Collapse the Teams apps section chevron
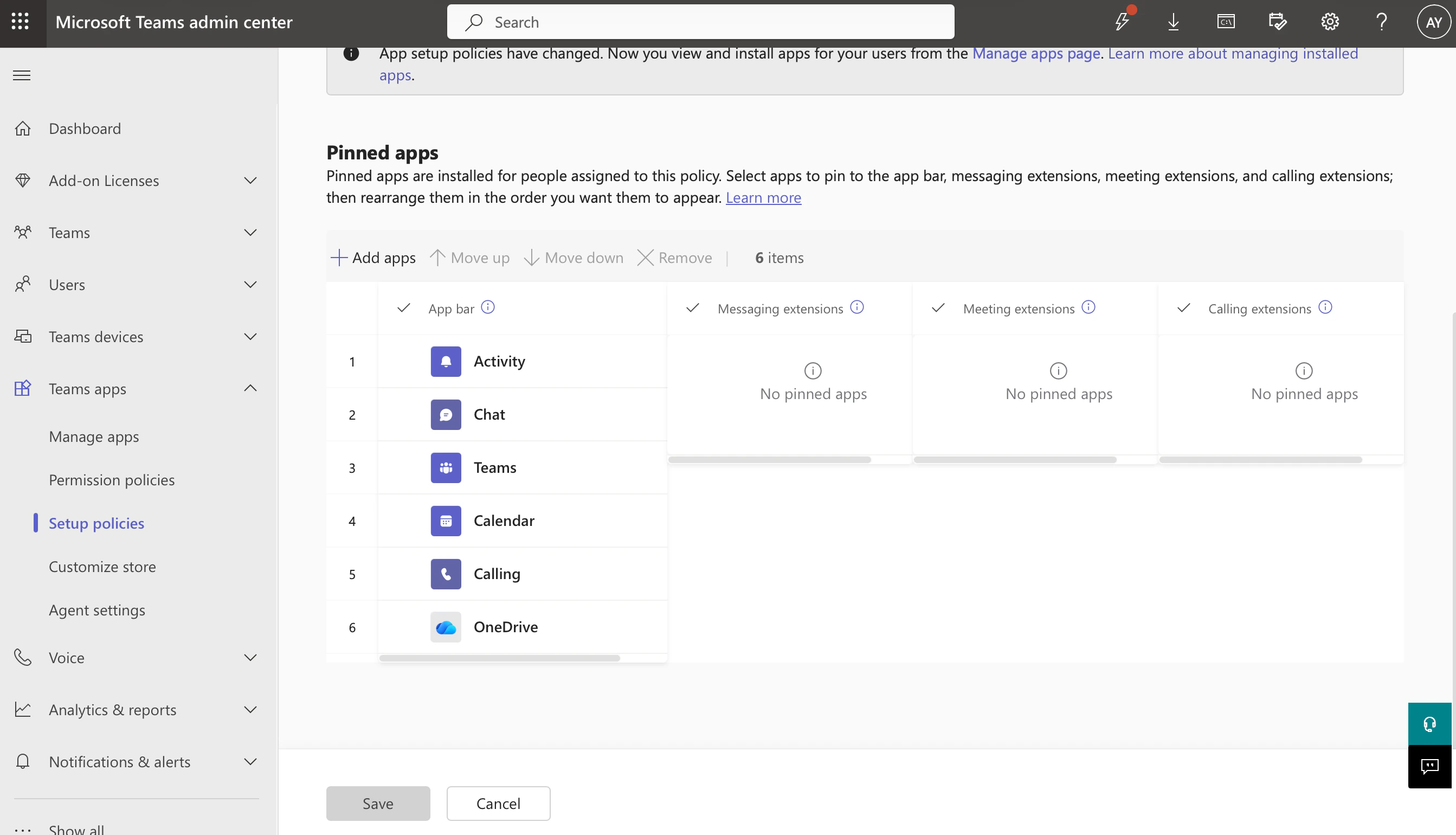Viewport: 1456px width, 835px height. pos(250,388)
